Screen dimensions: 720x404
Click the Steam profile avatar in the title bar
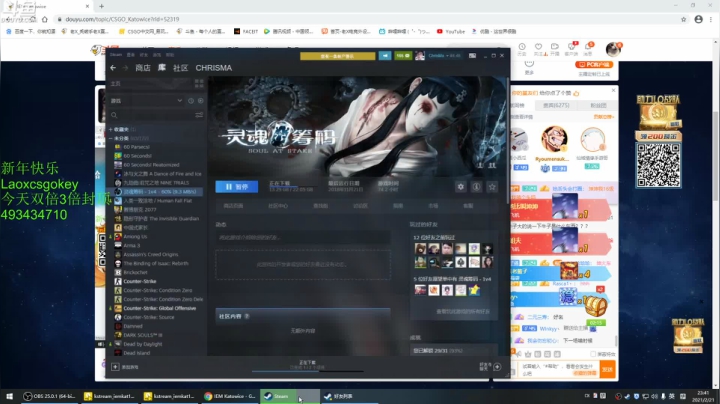(x=420, y=56)
